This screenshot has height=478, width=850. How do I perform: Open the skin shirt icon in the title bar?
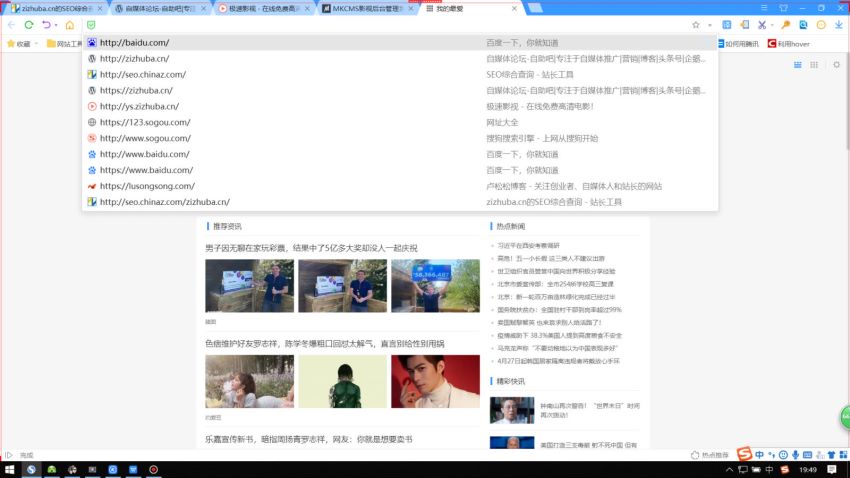pos(783,8)
